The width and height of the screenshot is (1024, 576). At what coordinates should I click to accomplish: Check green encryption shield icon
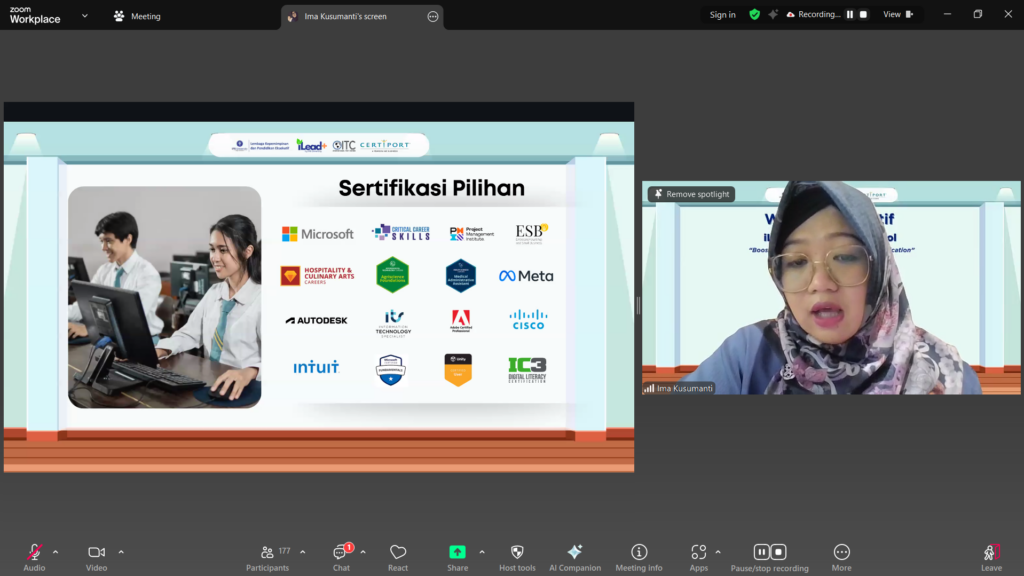click(754, 14)
